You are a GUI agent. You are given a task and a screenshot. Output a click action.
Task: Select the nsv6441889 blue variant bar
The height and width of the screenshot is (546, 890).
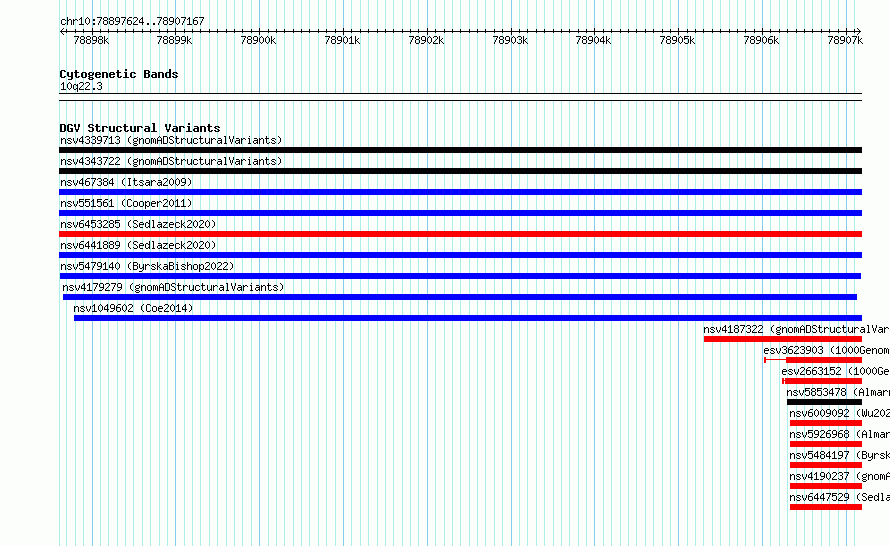460,255
